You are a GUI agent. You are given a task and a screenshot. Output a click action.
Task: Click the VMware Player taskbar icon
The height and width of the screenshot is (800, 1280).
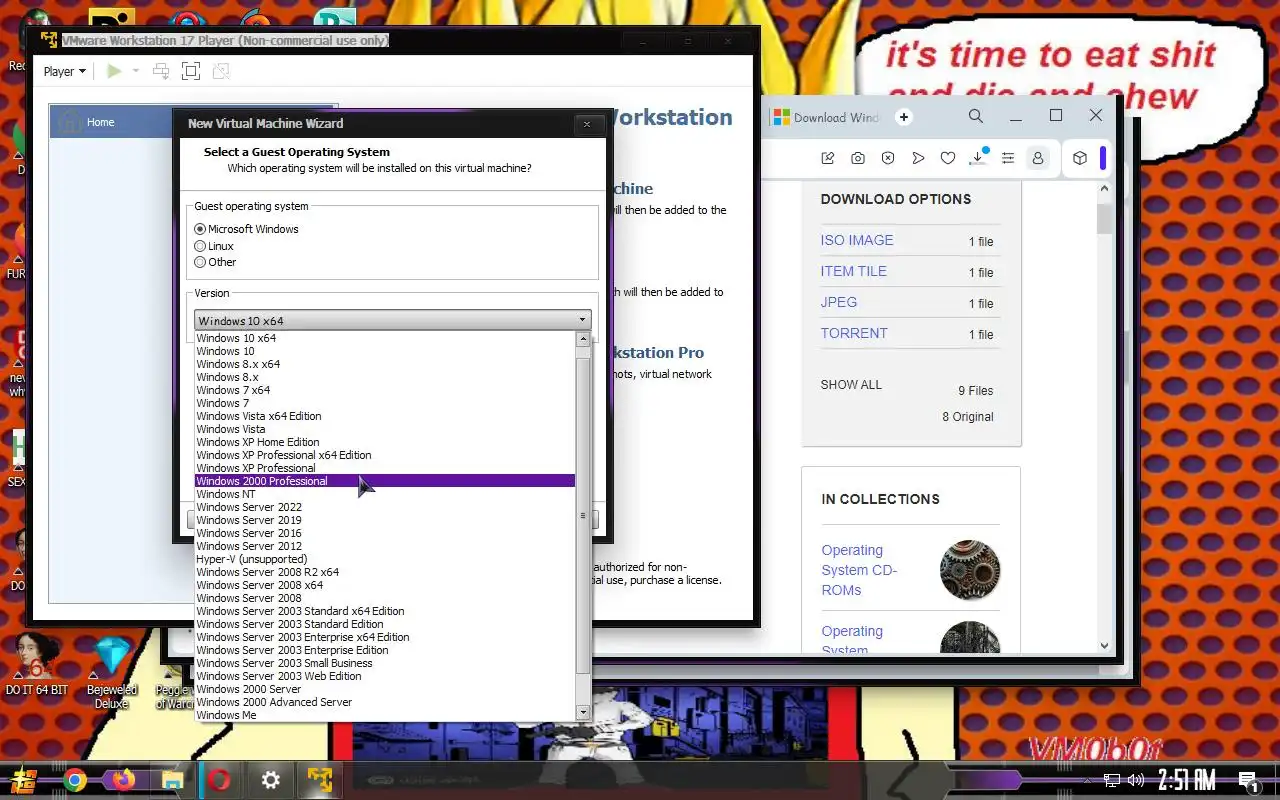(x=319, y=780)
